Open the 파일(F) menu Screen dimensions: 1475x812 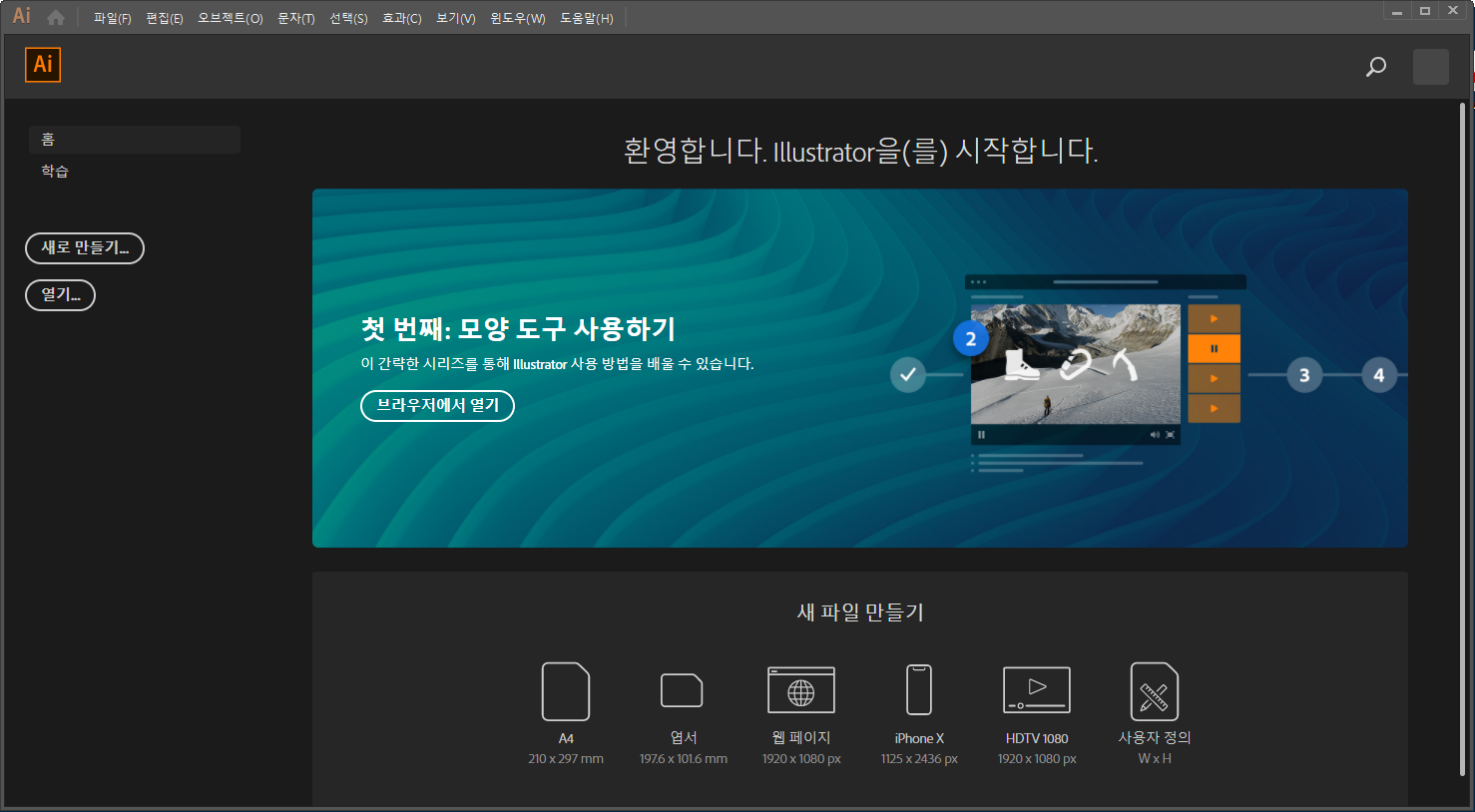pyautogui.click(x=113, y=18)
